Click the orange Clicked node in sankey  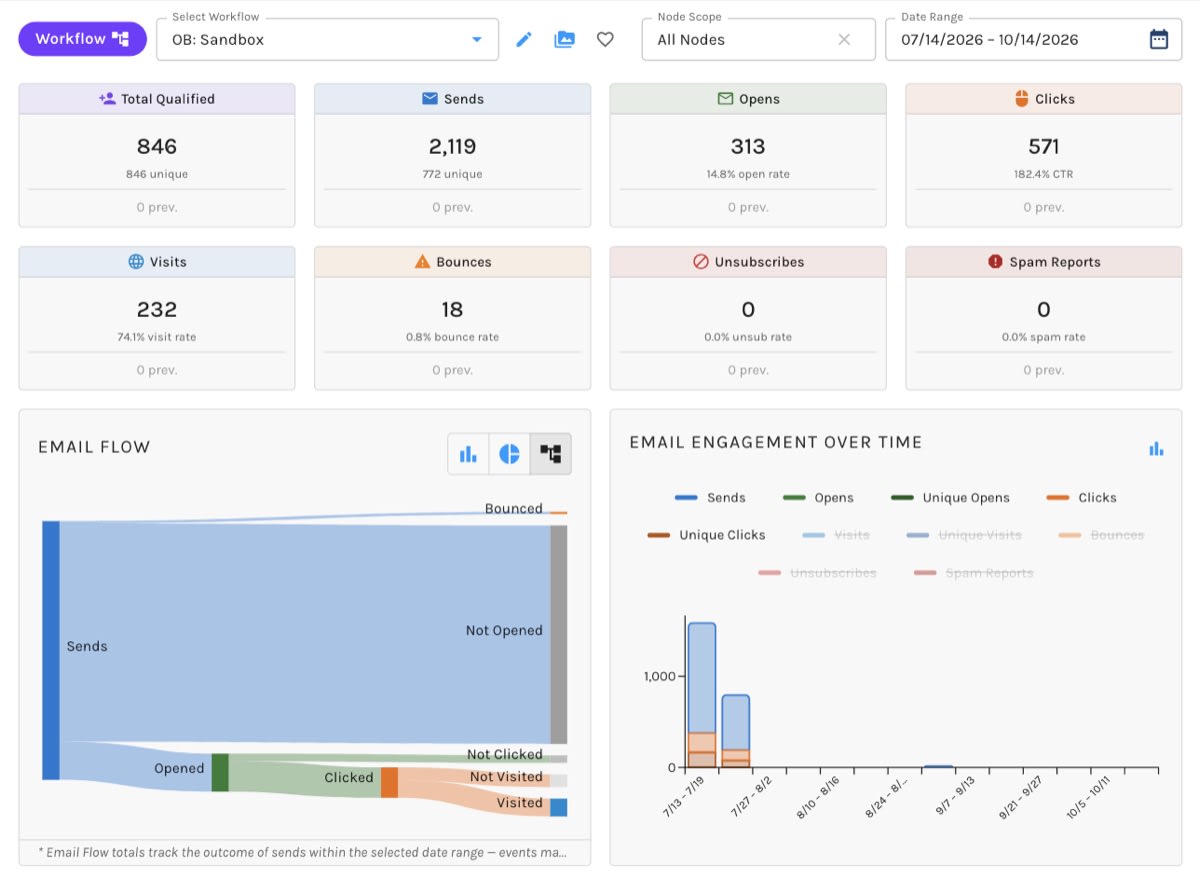tap(389, 782)
